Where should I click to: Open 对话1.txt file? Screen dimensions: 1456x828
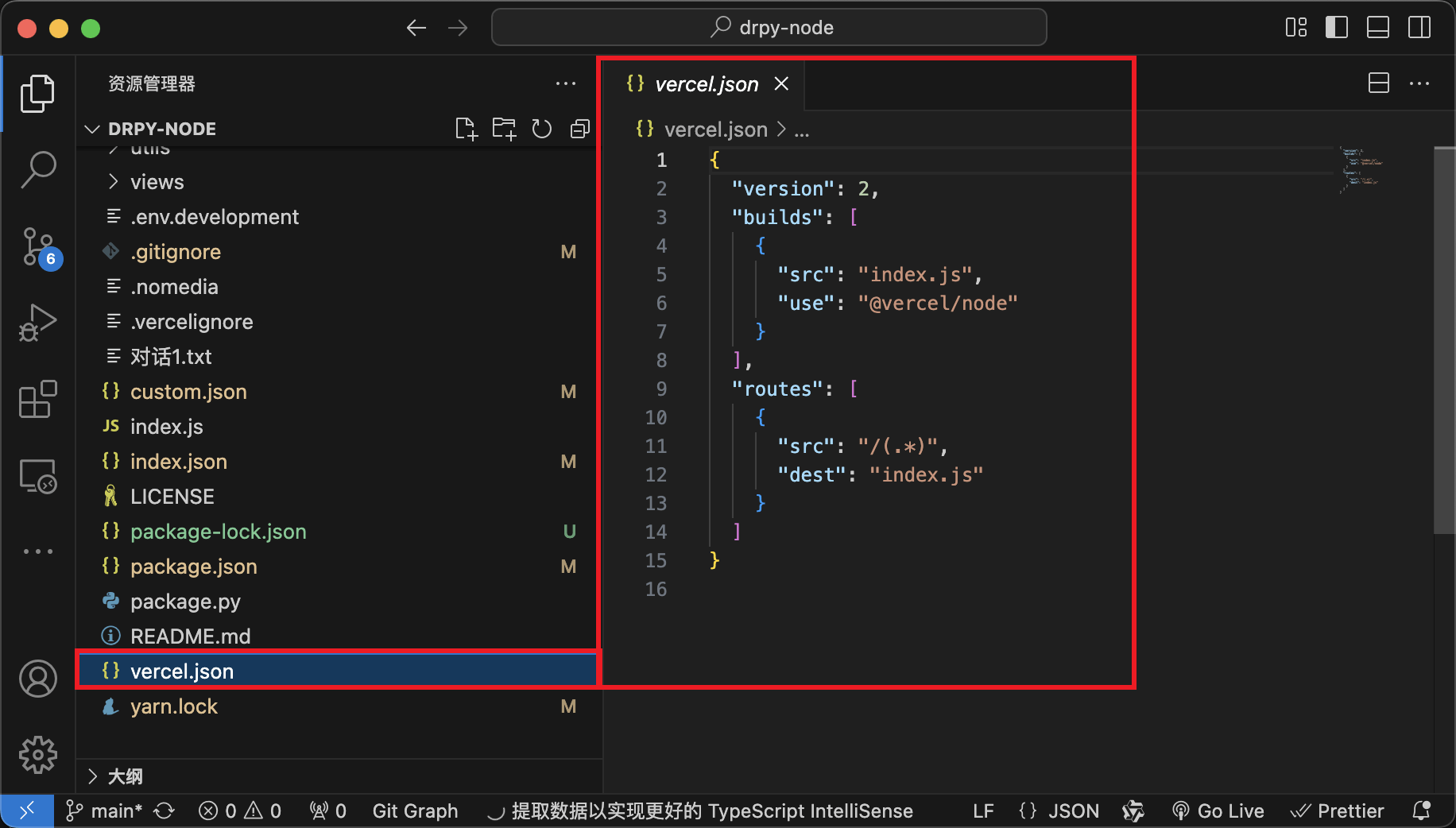[x=339, y=357]
